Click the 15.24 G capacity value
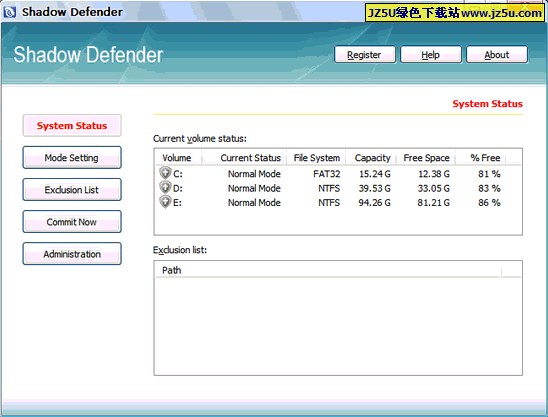Image resolution: width=548 pixels, height=417 pixels. (375, 174)
